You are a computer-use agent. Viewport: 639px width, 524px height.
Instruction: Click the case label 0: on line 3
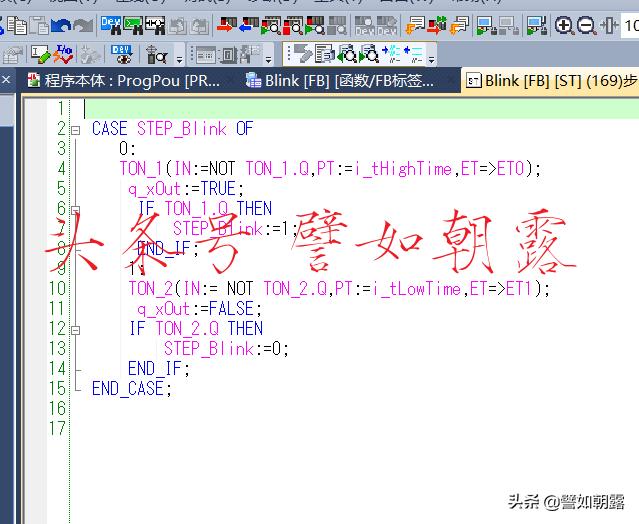click(x=127, y=149)
